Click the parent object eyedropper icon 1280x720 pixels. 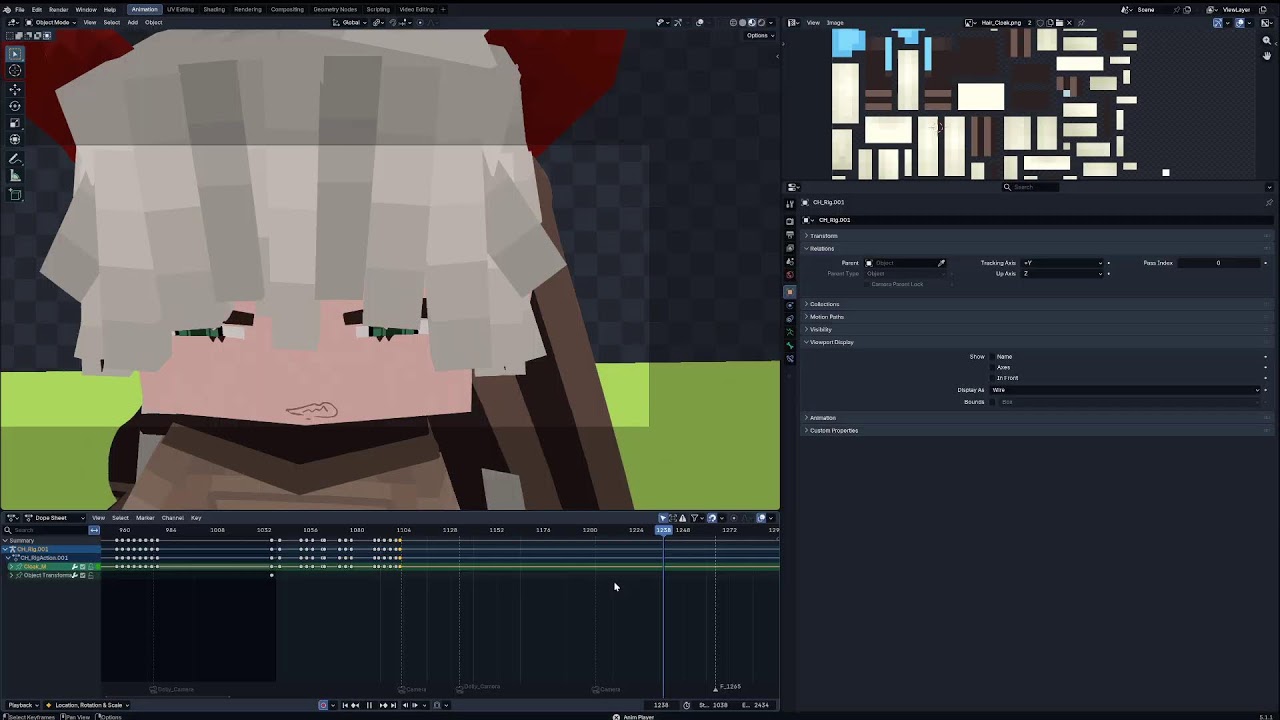point(941,263)
